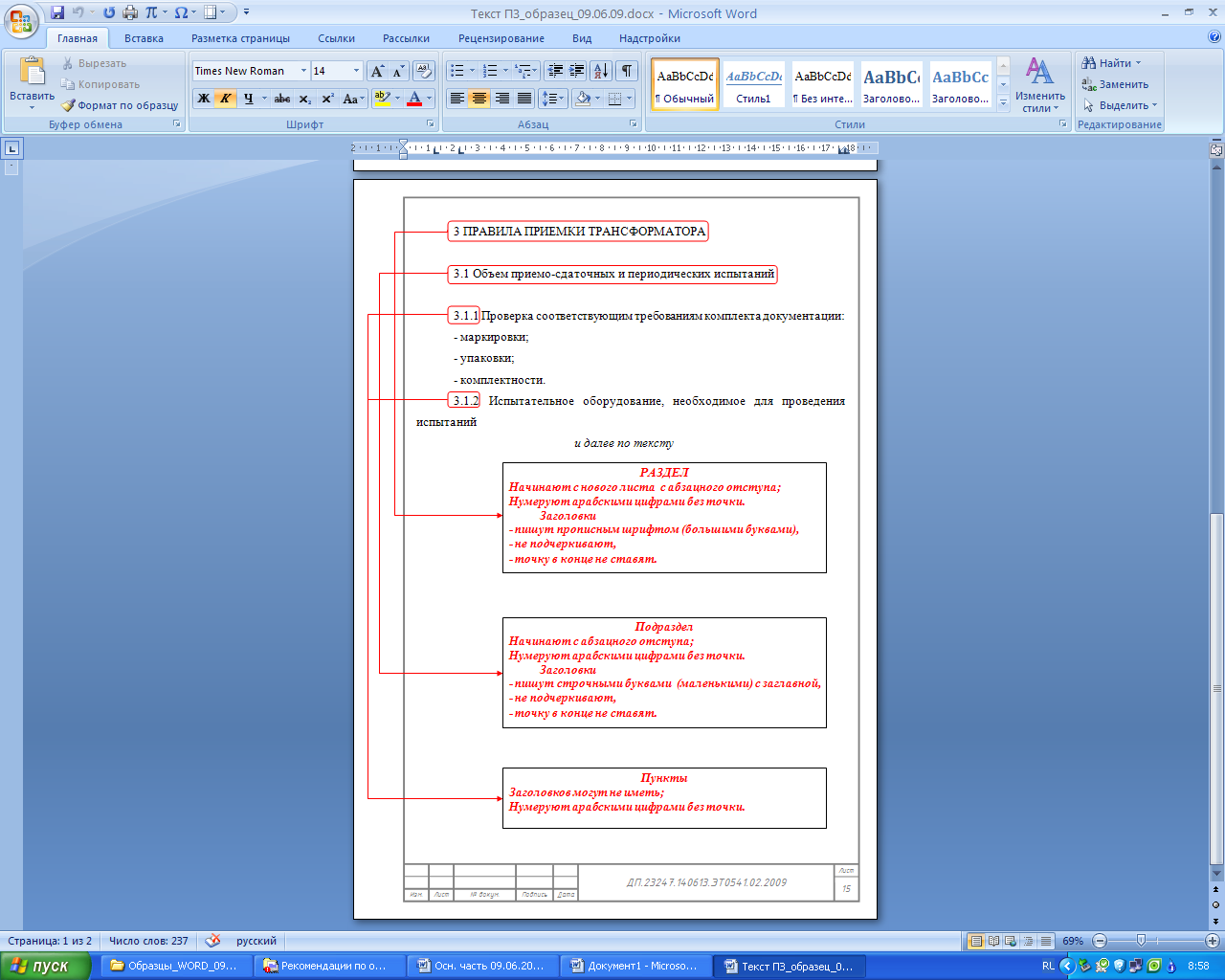Click the Format Painter (Формат по образцу)
Screen dimensions: 1225x980
[120, 105]
